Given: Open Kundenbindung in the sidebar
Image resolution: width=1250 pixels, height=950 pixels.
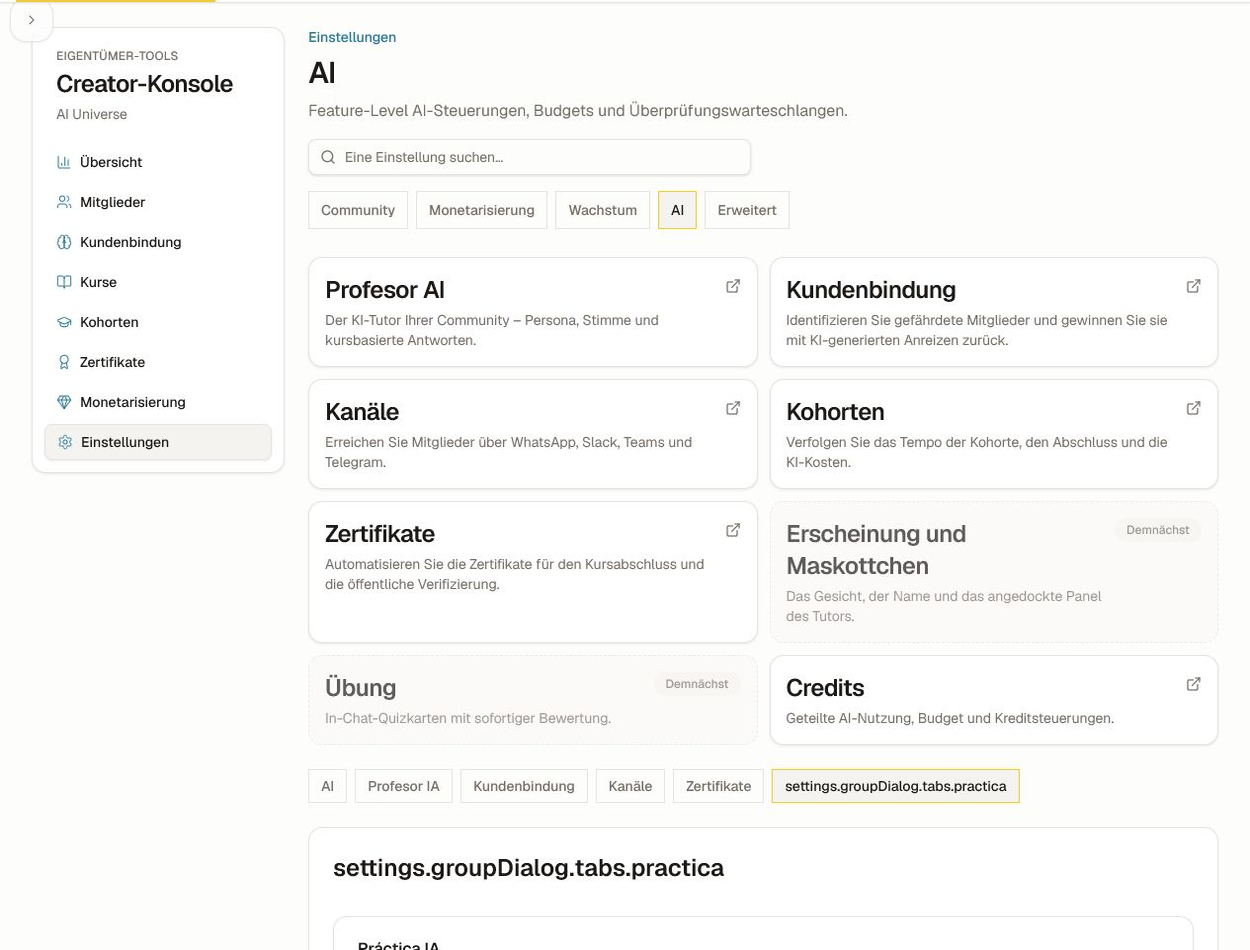Looking at the screenshot, I should click(158, 242).
